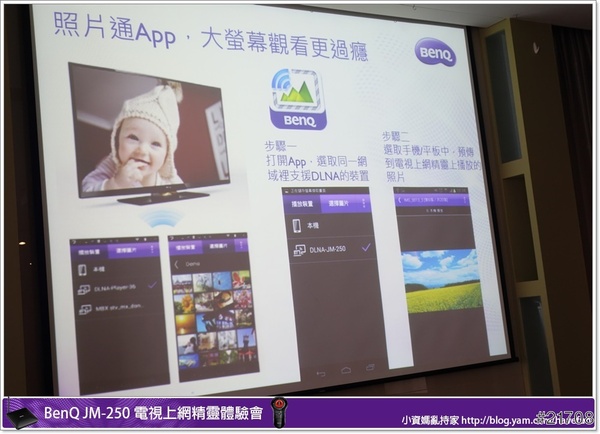This screenshot has height=434, width=600.
Task: Select the 本機 row in the 步驟一 phone screen
Action: click(x=329, y=226)
